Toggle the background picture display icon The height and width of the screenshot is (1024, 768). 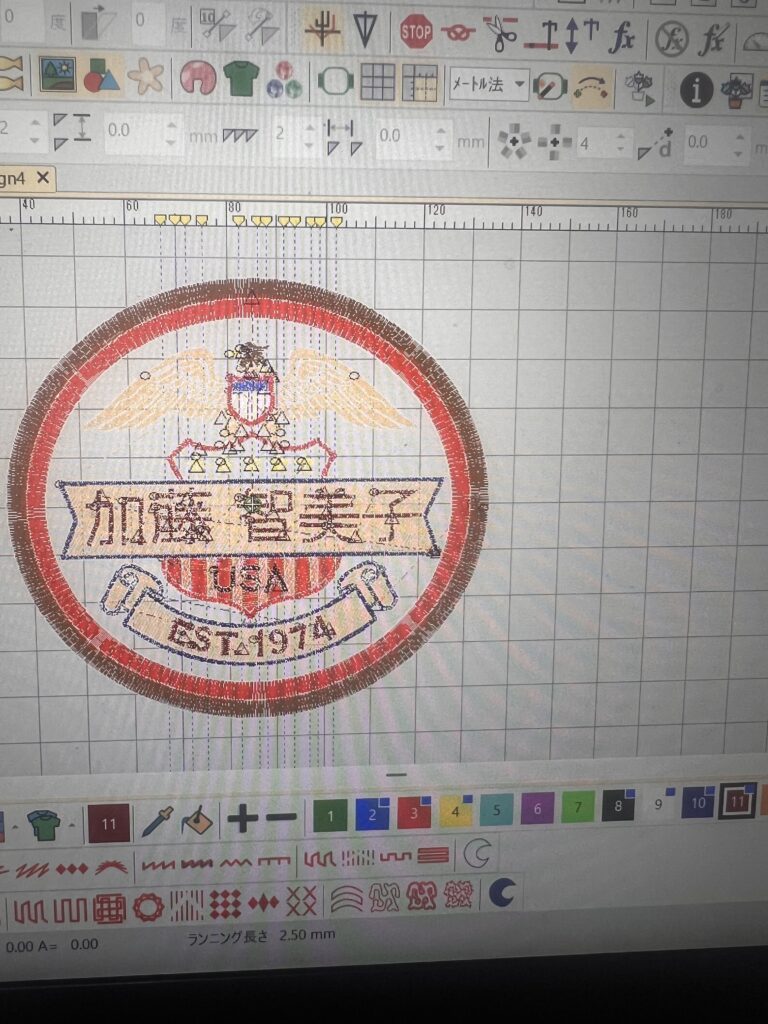click(x=57, y=73)
